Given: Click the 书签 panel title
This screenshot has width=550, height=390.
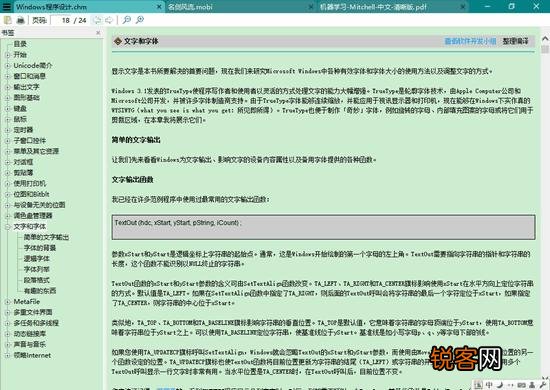Looking at the screenshot, I should [x=8, y=33].
